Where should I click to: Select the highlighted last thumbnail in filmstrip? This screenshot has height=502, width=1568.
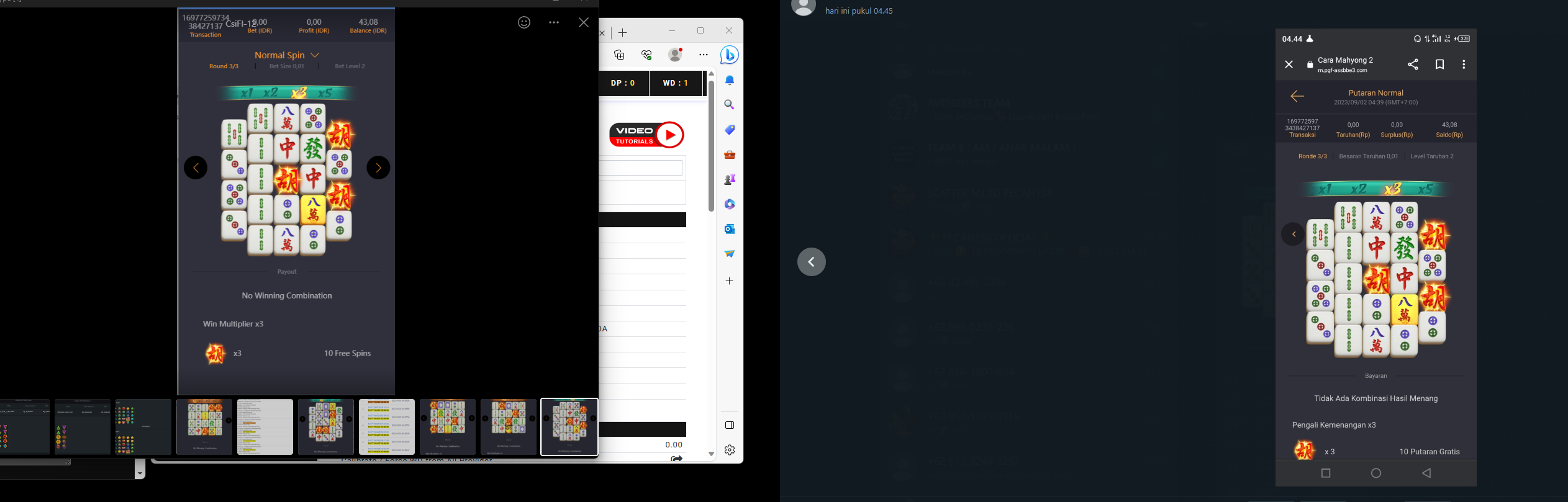[569, 427]
